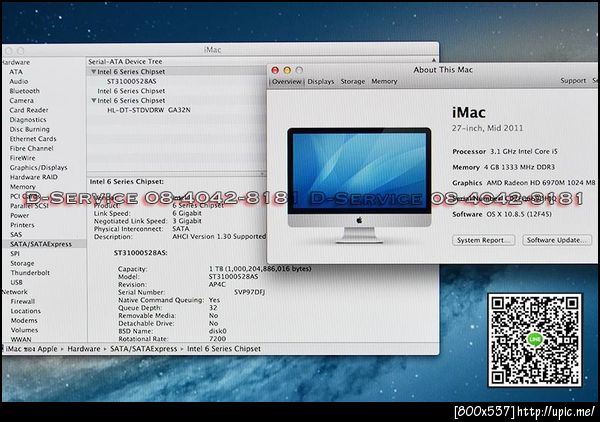Select Fibre Channel in the sidebar
600x422 pixels.
(x=31, y=148)
